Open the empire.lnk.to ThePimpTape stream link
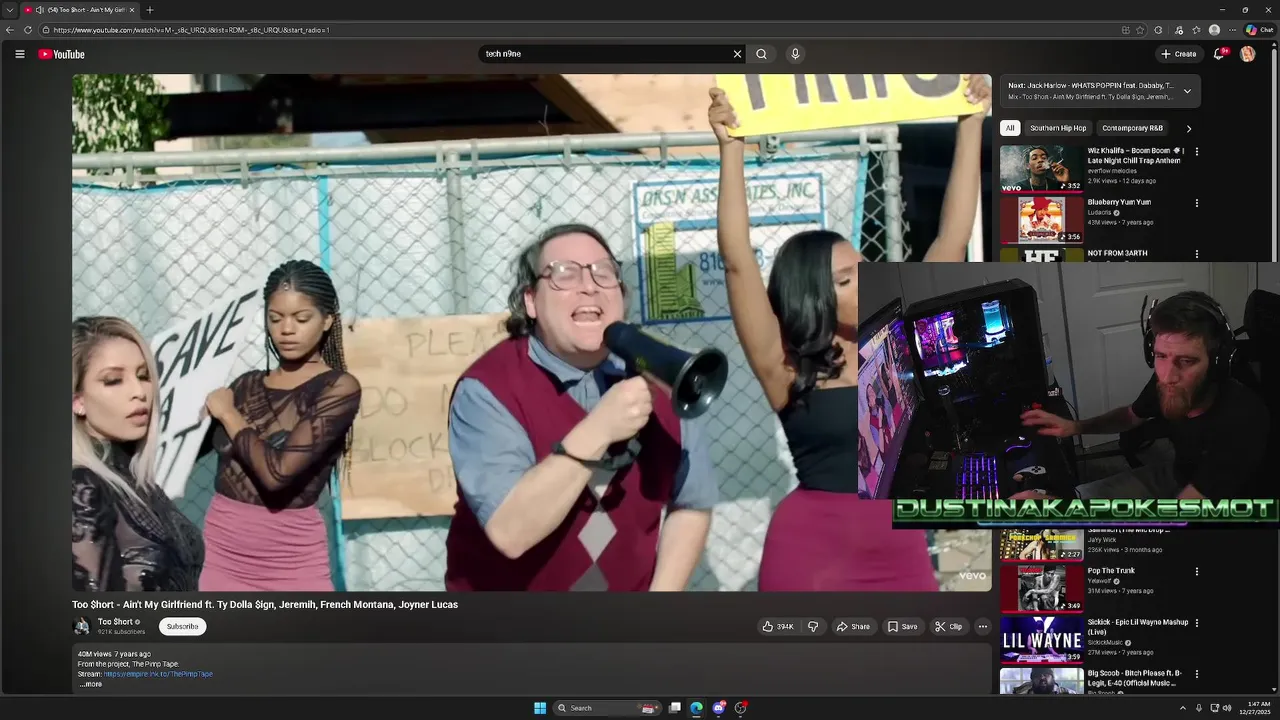1280x720 pixels. (158, 674)
